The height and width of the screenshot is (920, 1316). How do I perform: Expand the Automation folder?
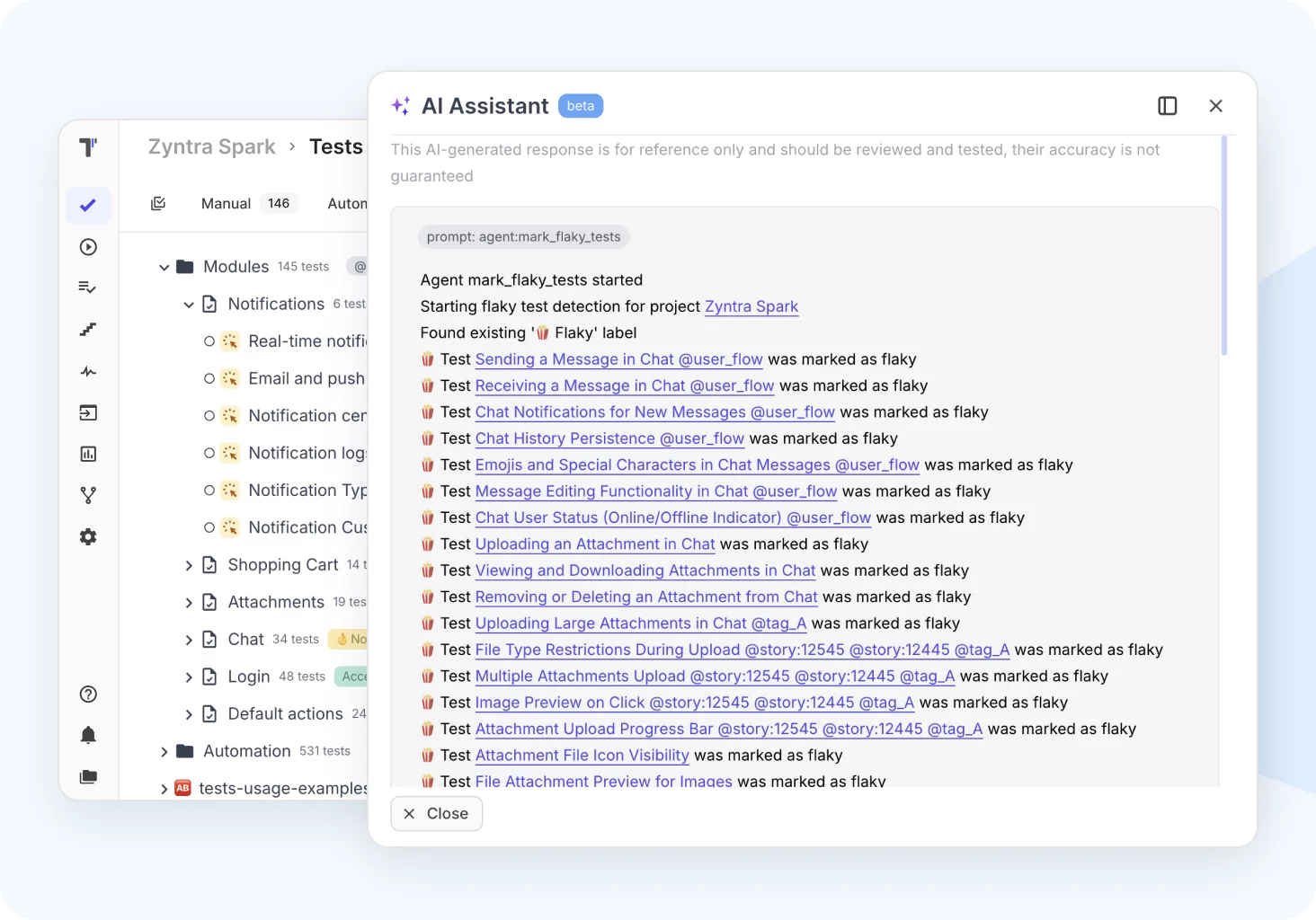(164, 752)
